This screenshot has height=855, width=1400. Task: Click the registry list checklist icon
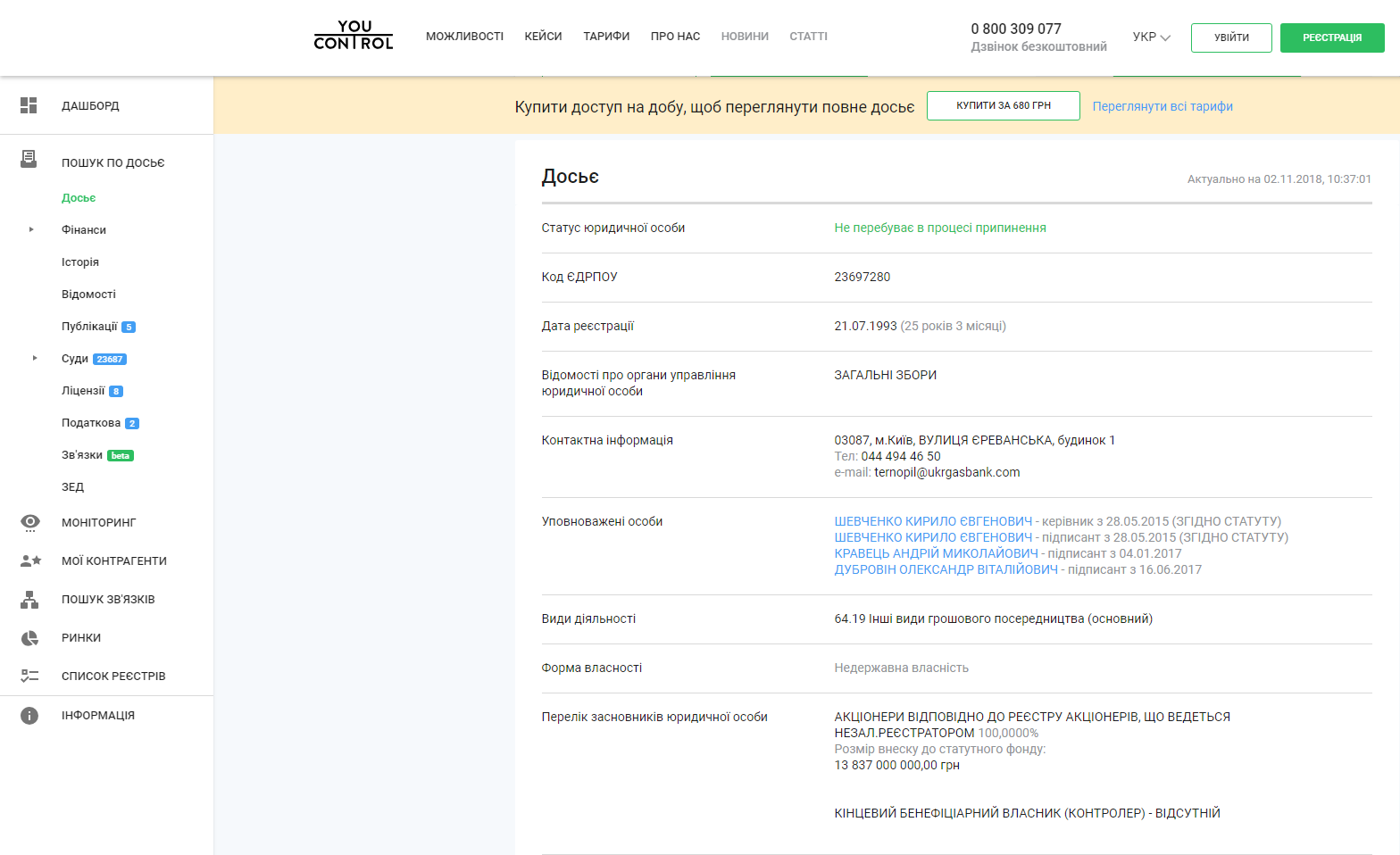[29, 676]
